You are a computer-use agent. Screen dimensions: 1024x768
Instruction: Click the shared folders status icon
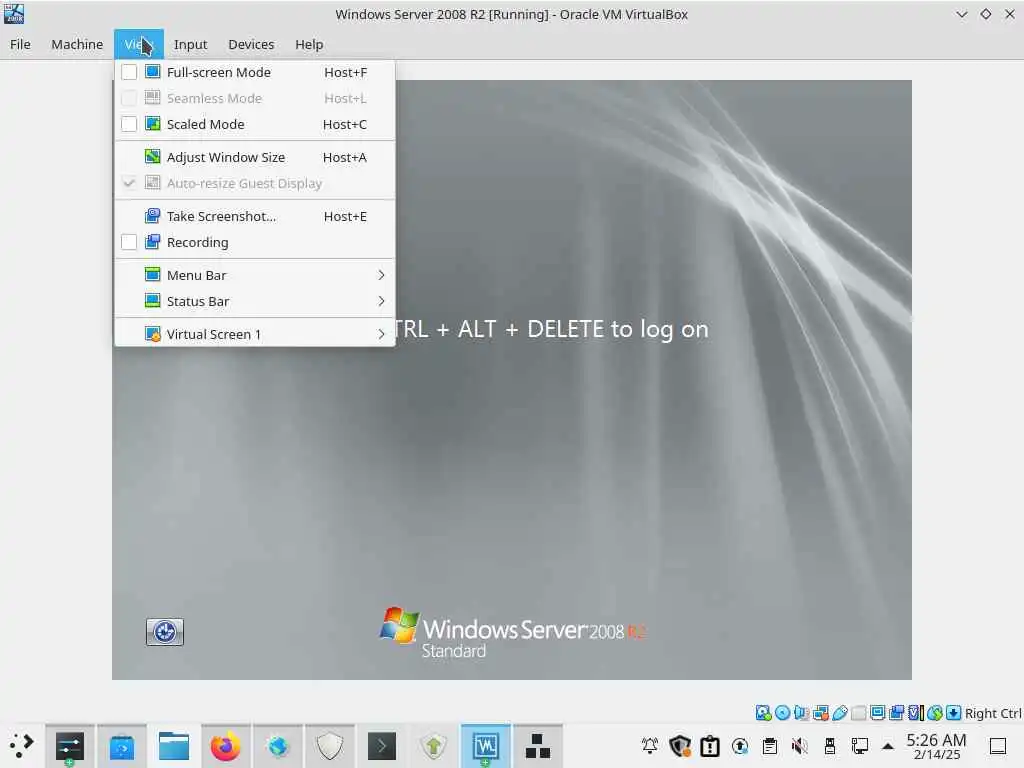[859, 712]
